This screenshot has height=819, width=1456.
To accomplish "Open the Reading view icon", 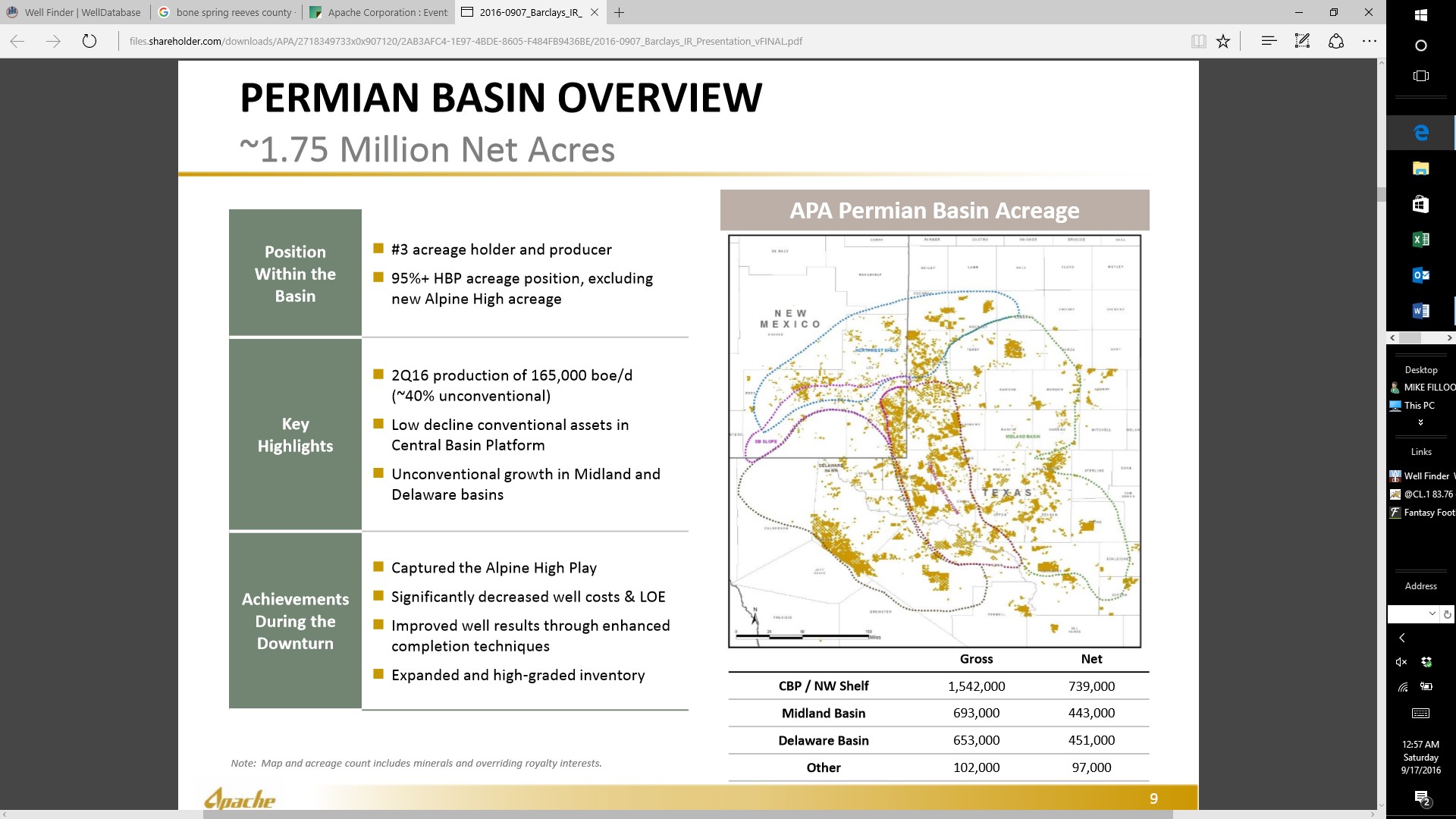I will point(1198,42).
